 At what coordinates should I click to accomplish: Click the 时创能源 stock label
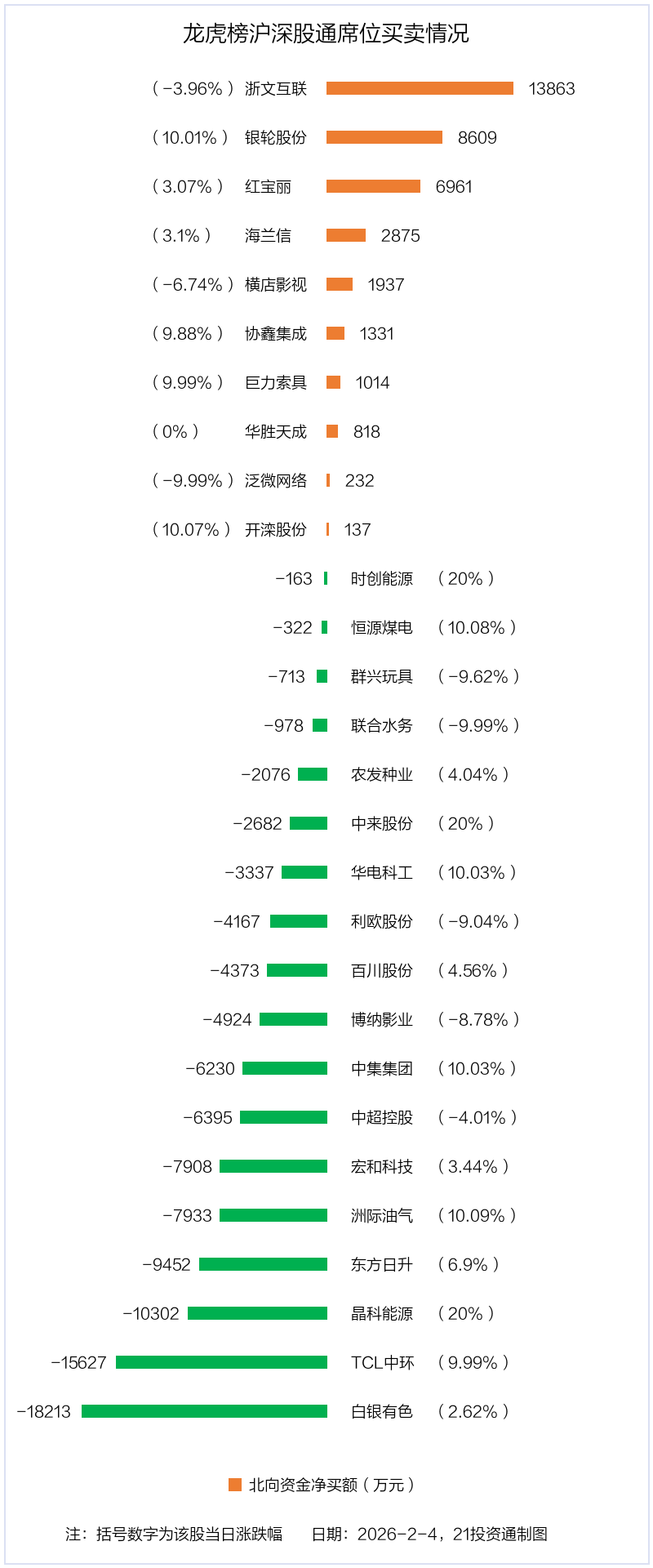[x=382, y=579]
